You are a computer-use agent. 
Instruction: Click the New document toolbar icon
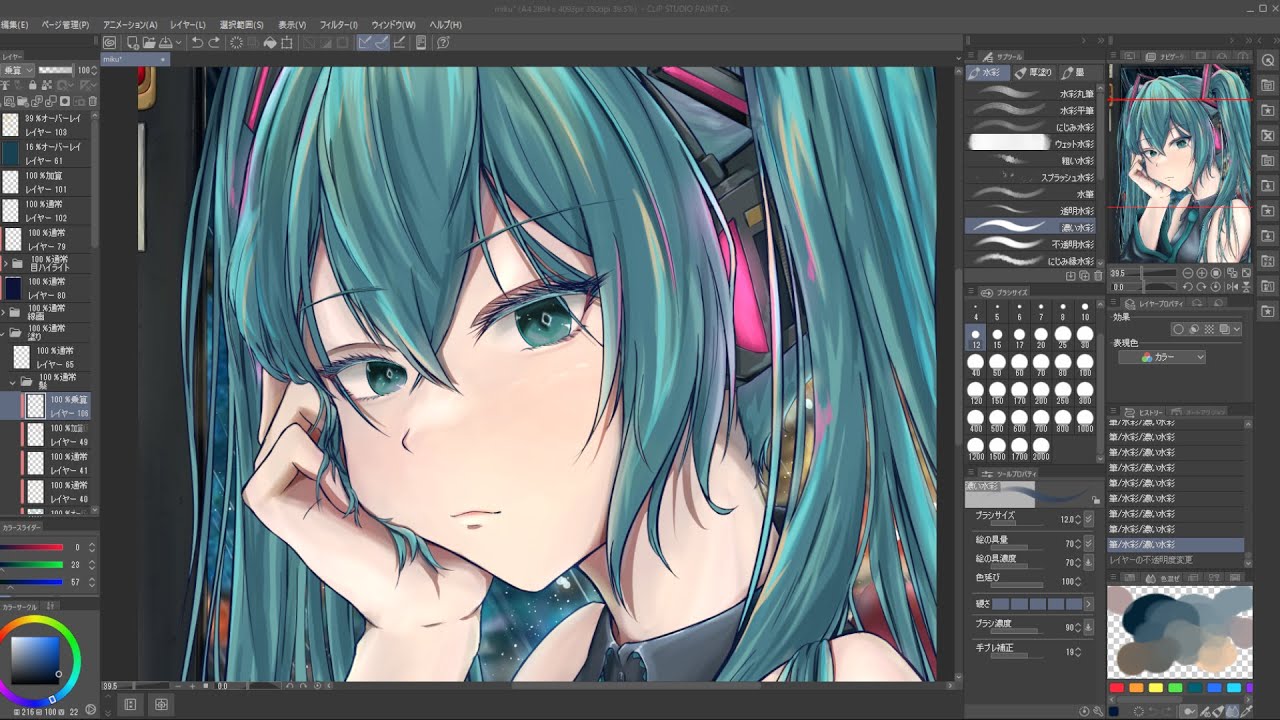tap(132, 43)
